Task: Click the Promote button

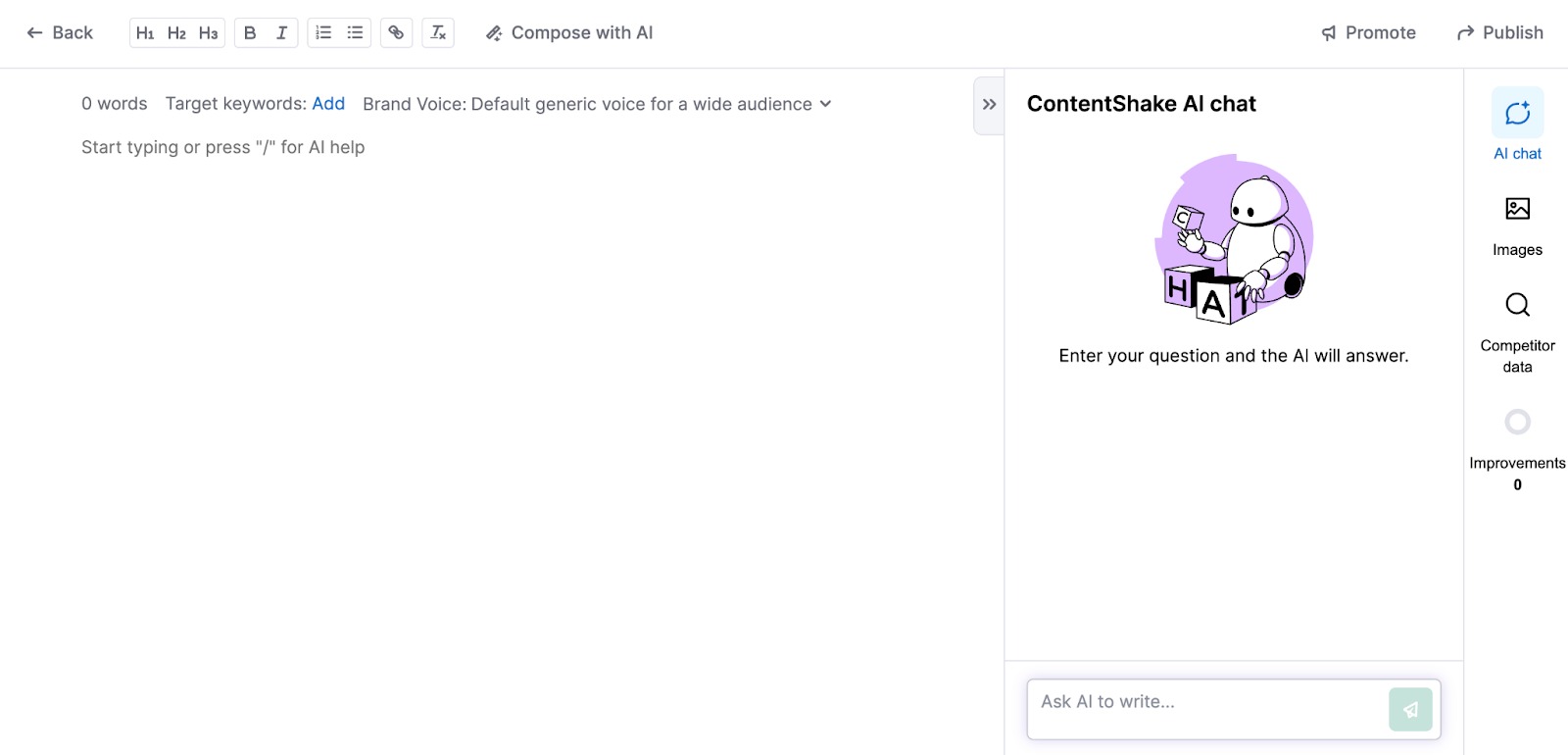Action: click(1368, 33)
